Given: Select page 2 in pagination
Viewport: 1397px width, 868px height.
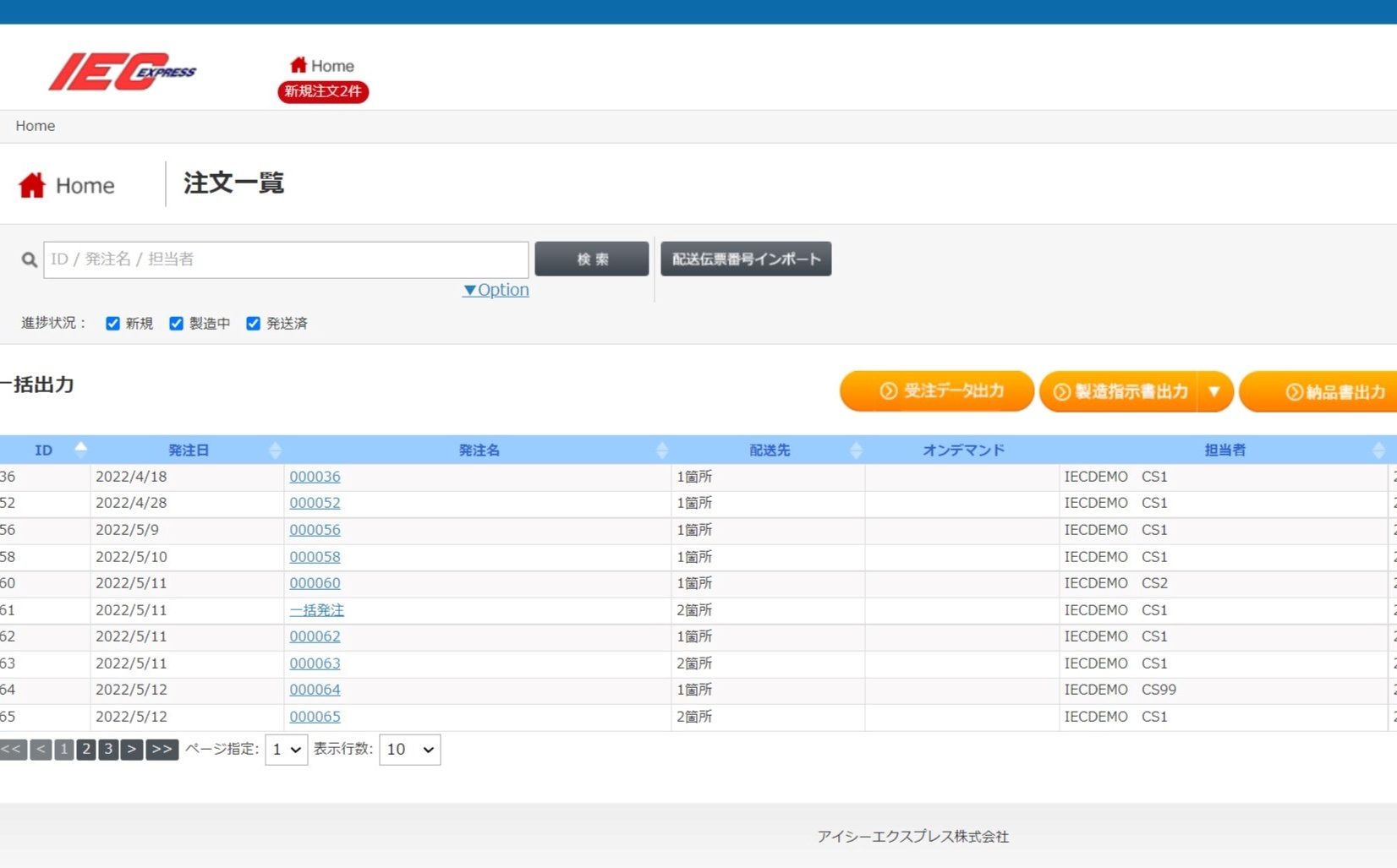Looking at the screenshot, I should (x=85, y=750).
